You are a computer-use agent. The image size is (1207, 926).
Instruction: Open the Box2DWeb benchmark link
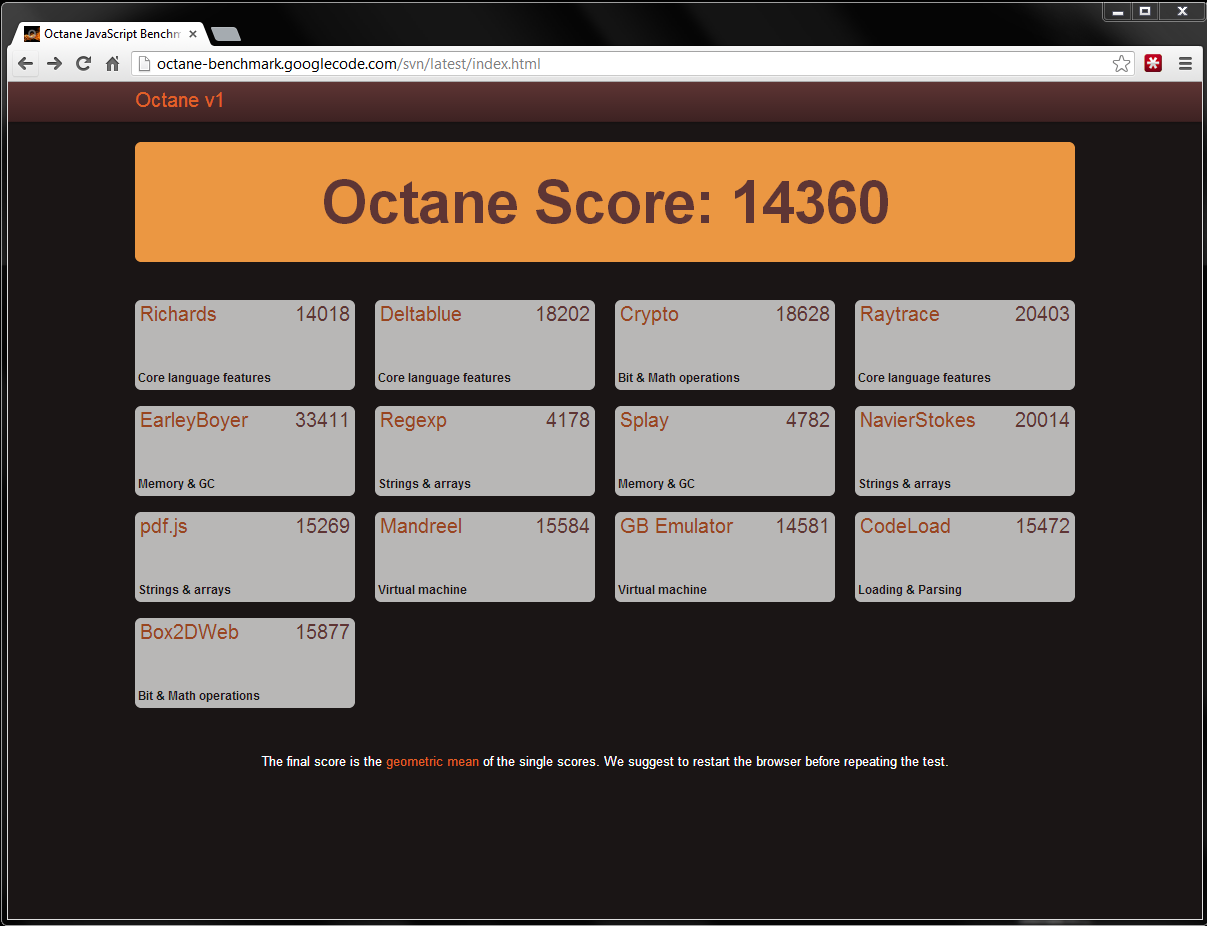click(189, 632)
